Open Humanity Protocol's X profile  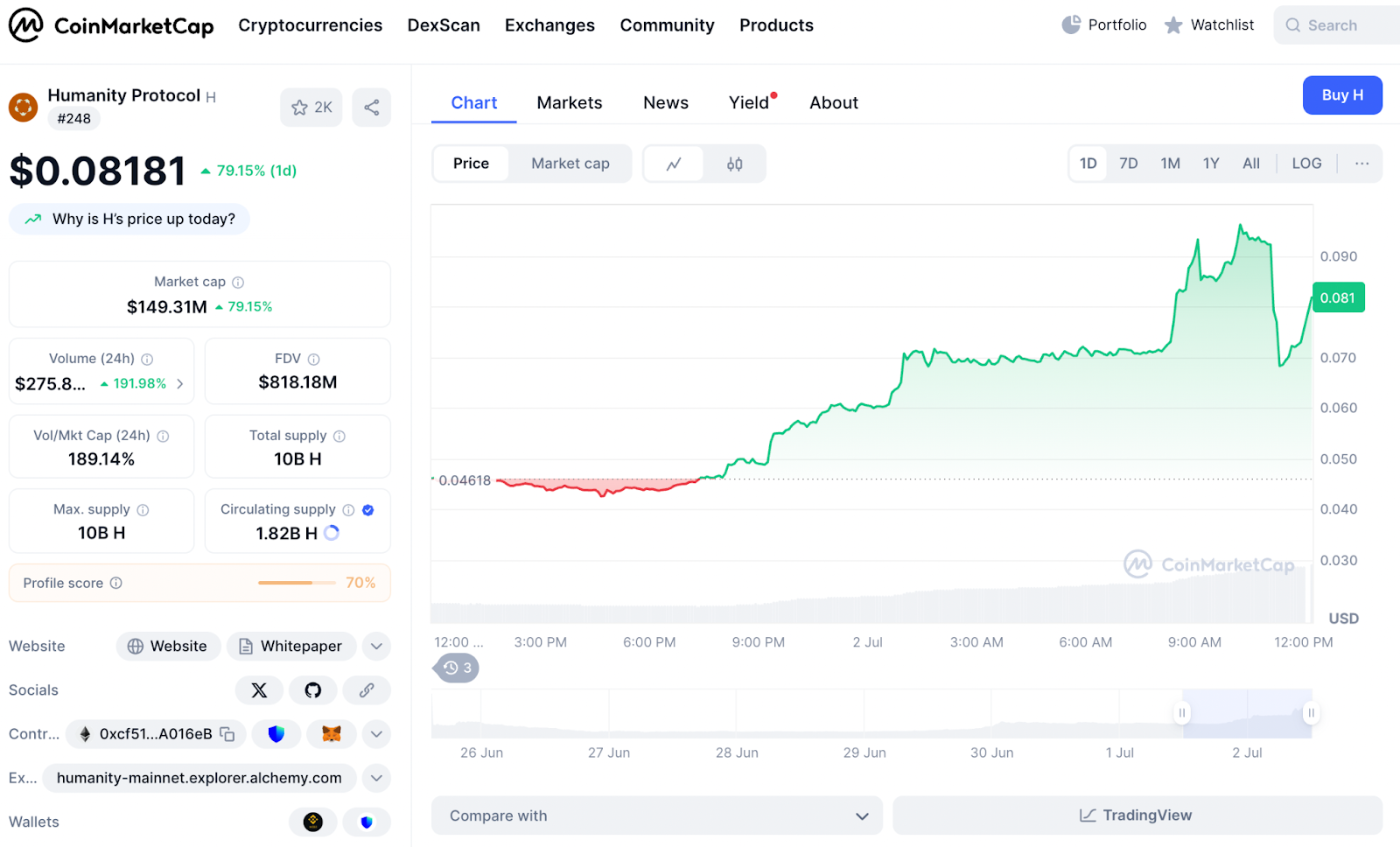coord(259,690)
